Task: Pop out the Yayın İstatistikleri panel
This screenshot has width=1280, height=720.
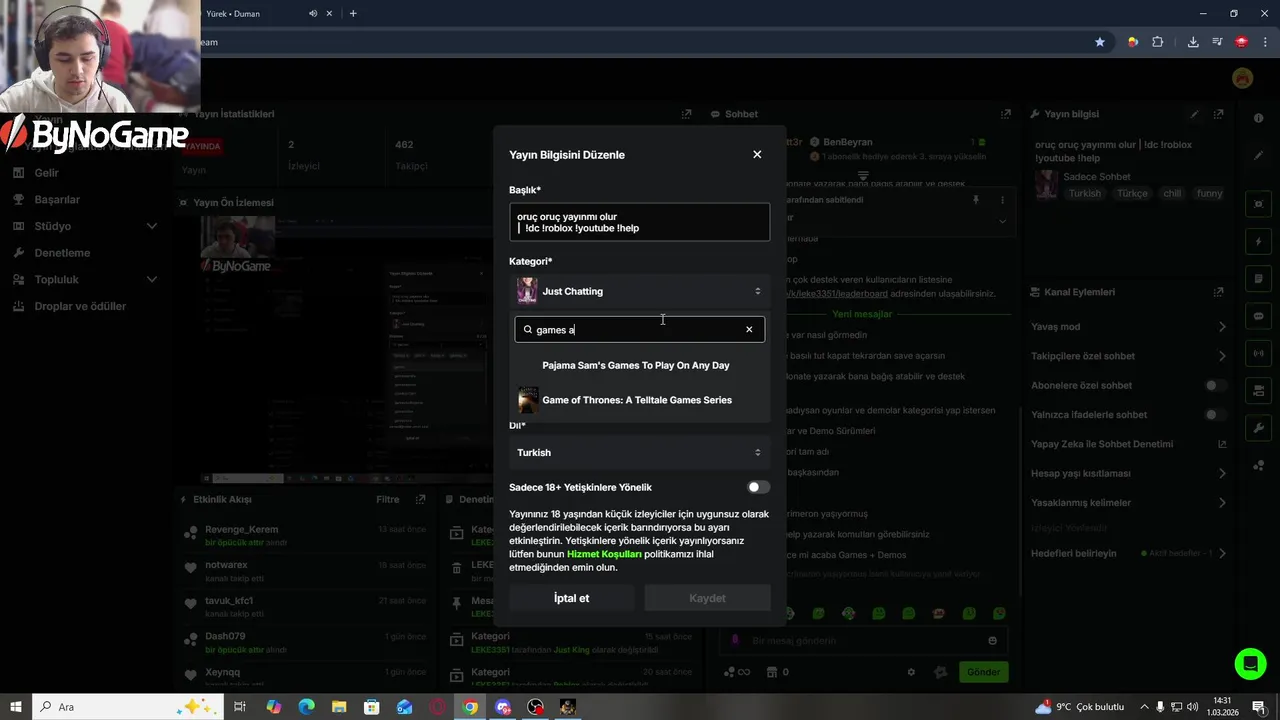Action: [x=686, y=114]
